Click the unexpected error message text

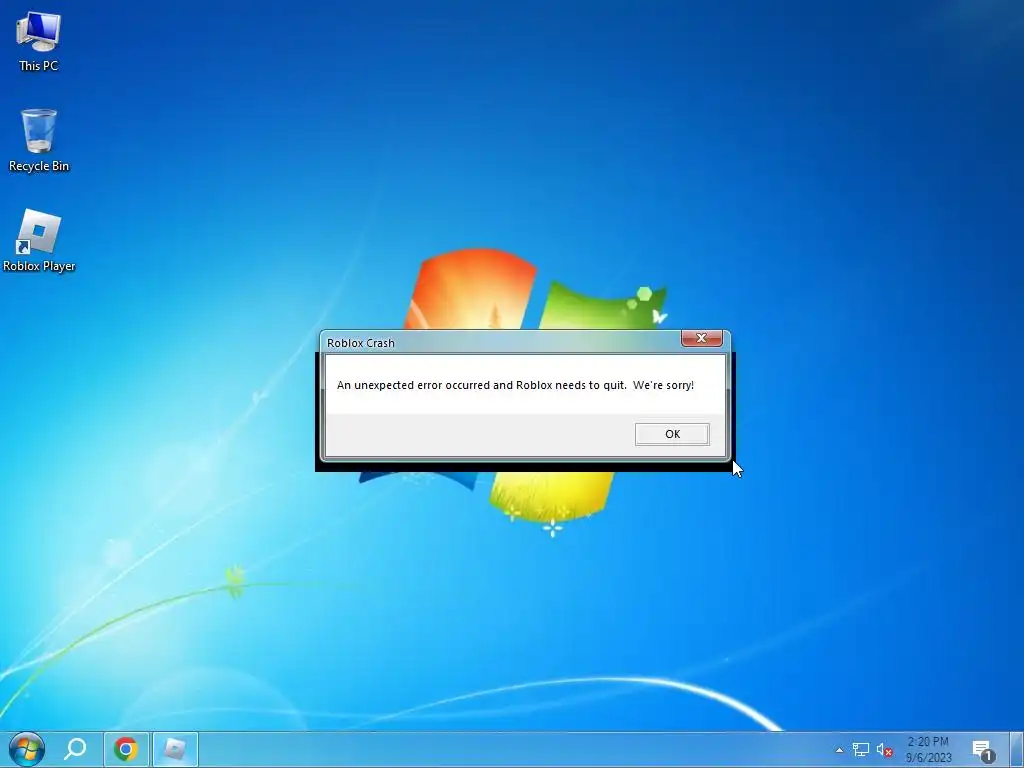[515, 385]
